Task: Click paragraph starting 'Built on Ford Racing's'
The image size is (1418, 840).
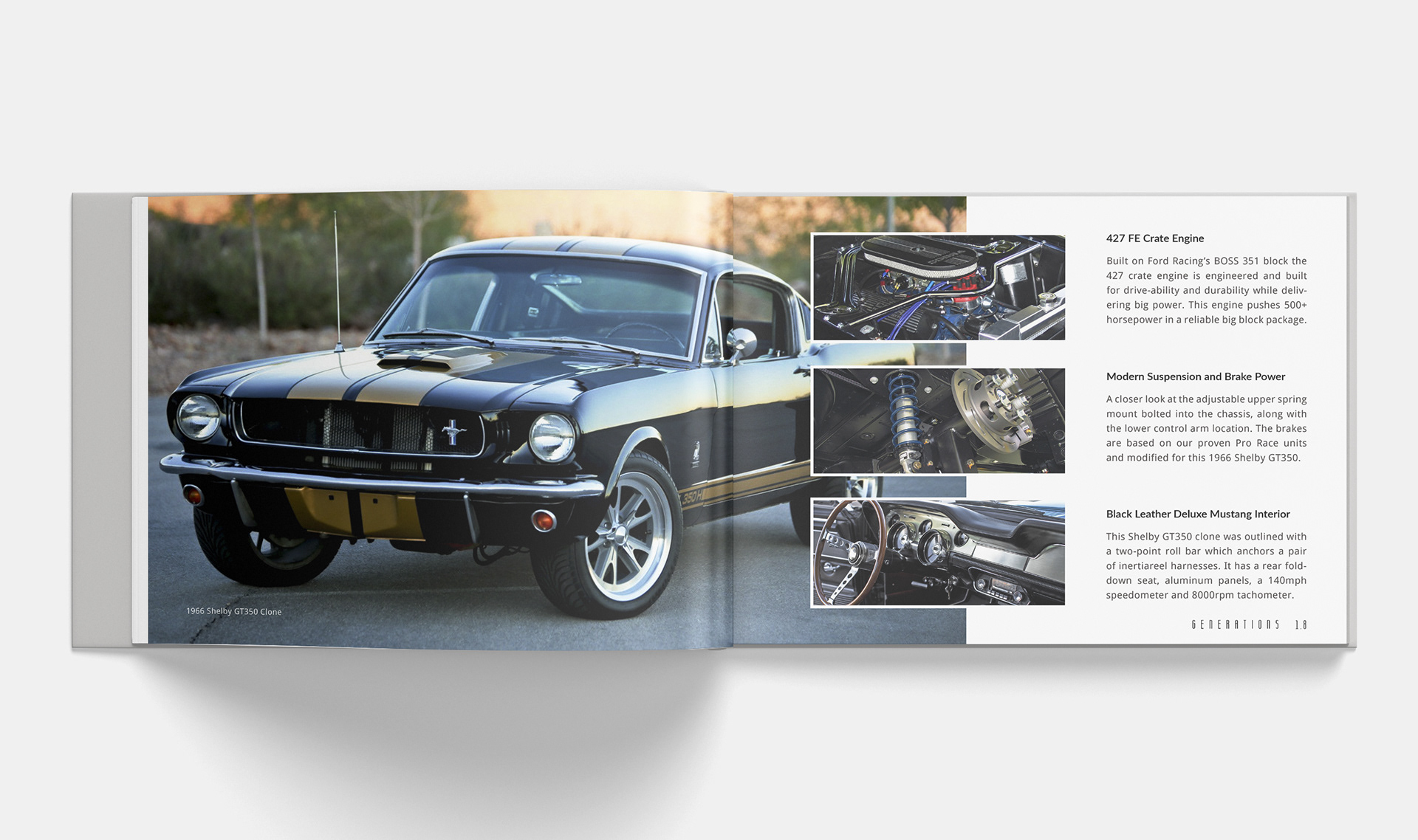Action: (x=1206, y=290)
